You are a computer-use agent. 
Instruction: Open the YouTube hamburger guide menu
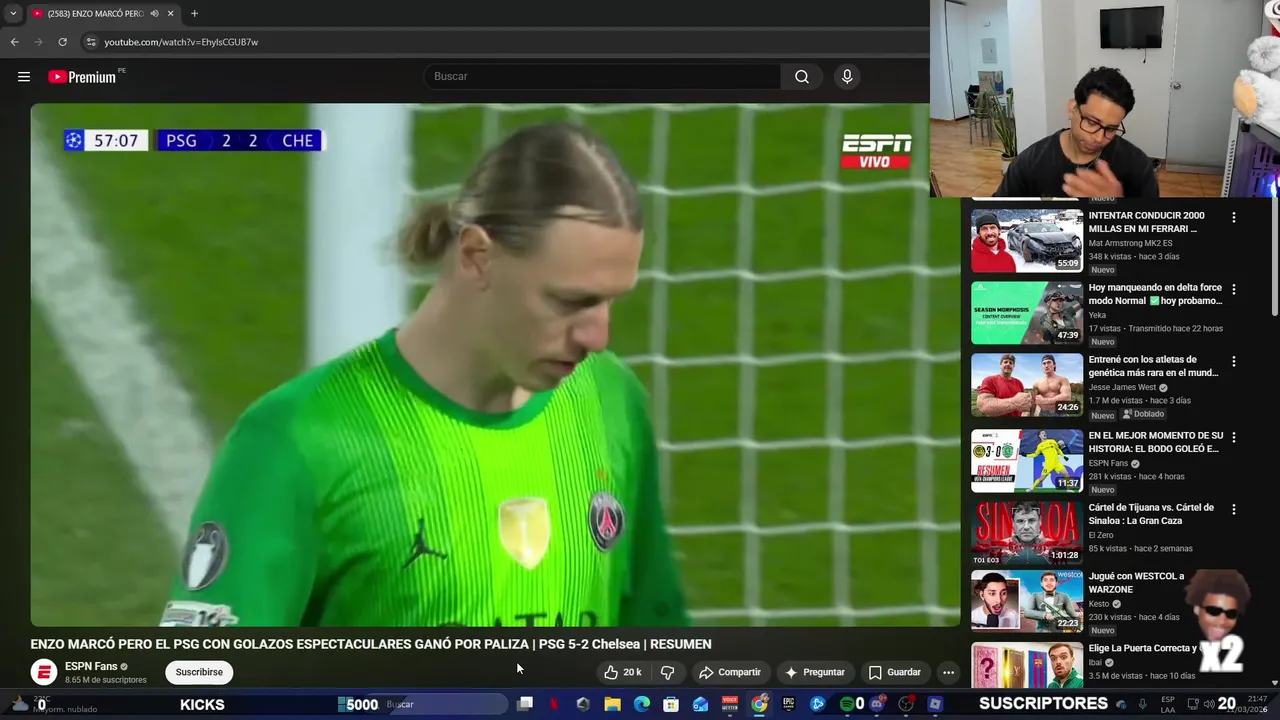point(24,77)
